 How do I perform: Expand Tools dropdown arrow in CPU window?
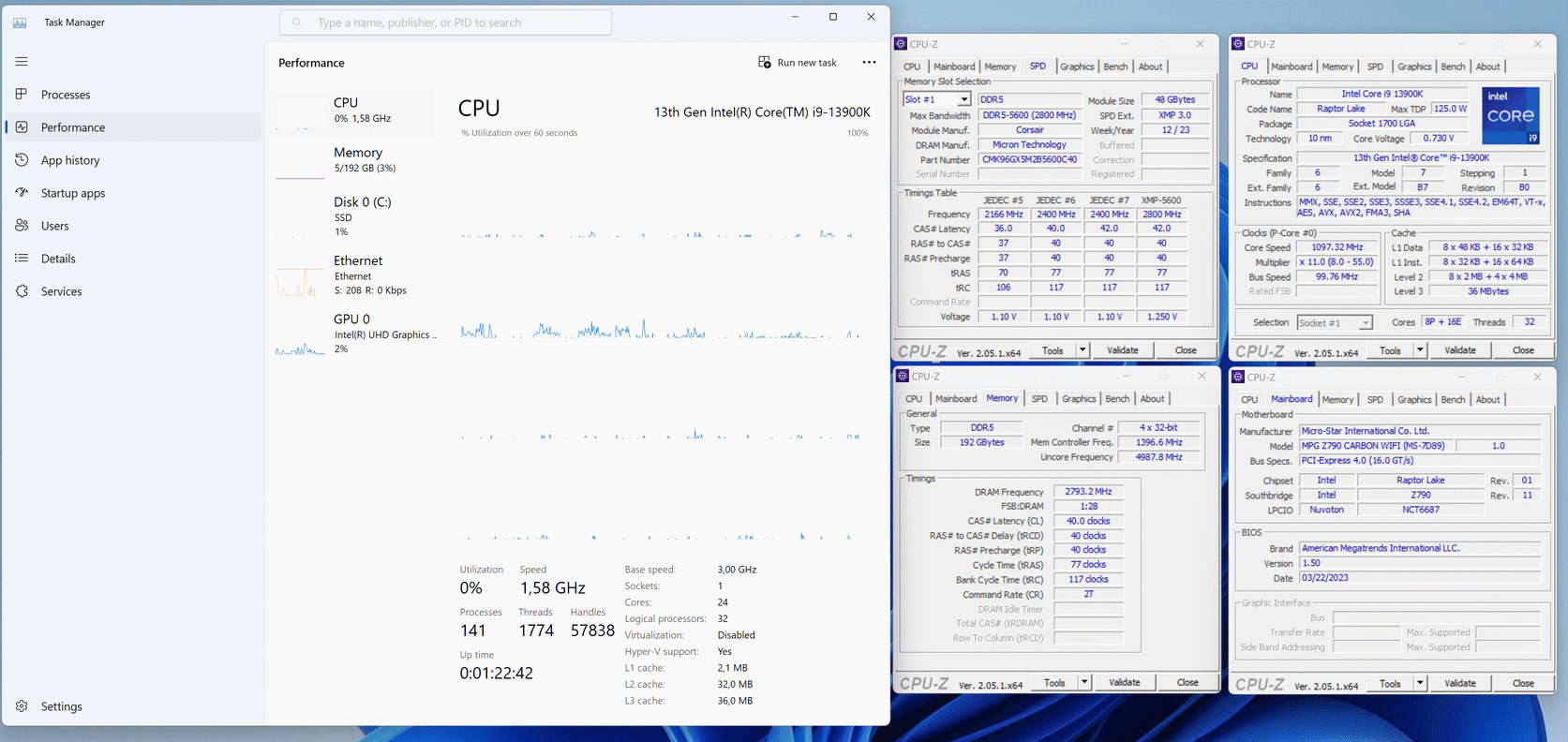(1420, 350)
